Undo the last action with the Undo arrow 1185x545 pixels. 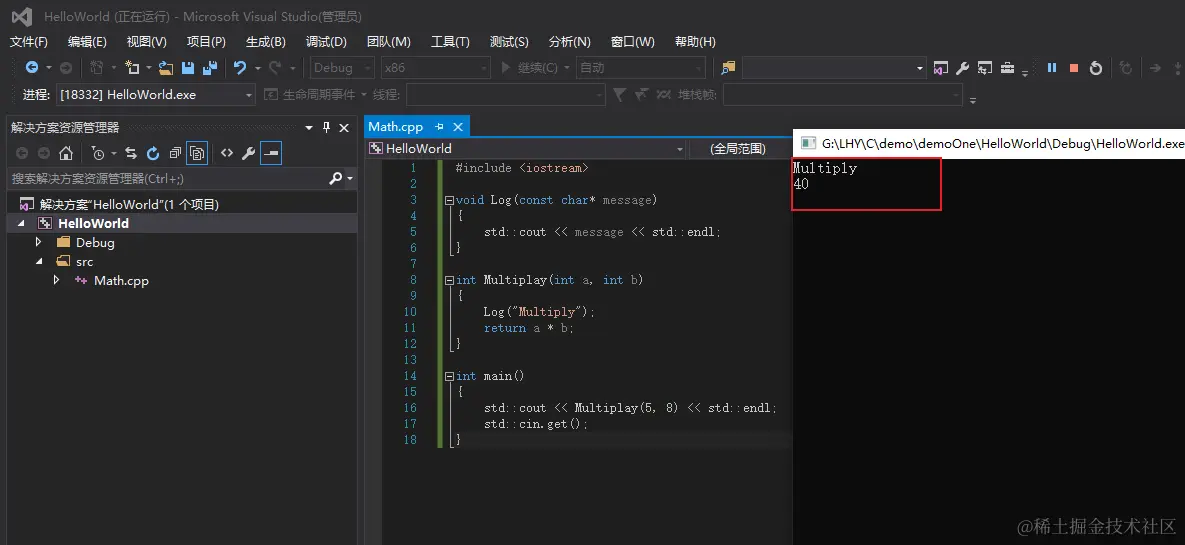pyautogui.click(x=240, y=67)
